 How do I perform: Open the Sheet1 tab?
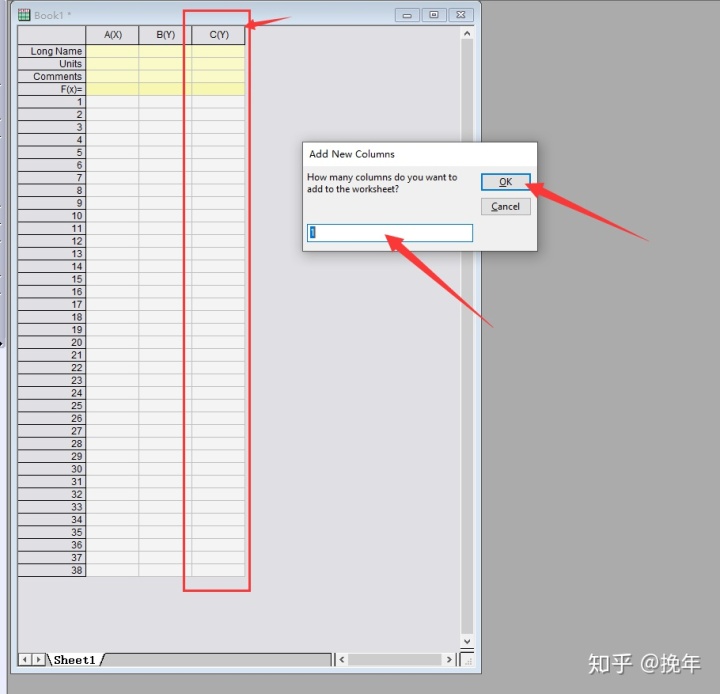pyautogui.click(x=74, y=660)
